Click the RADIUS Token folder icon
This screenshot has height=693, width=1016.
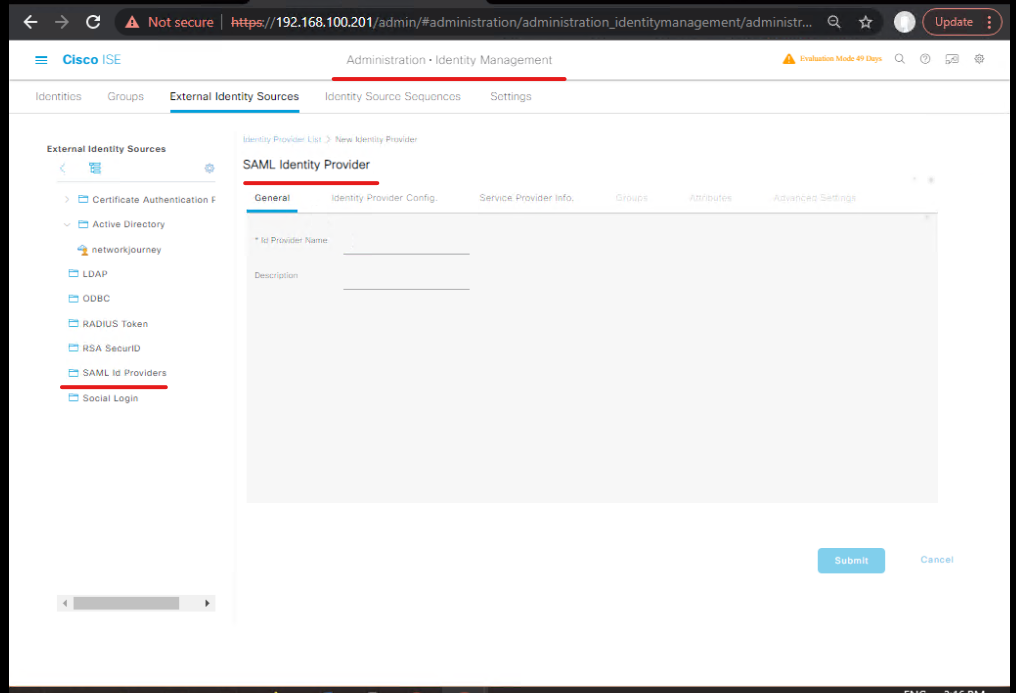[73, 323]
